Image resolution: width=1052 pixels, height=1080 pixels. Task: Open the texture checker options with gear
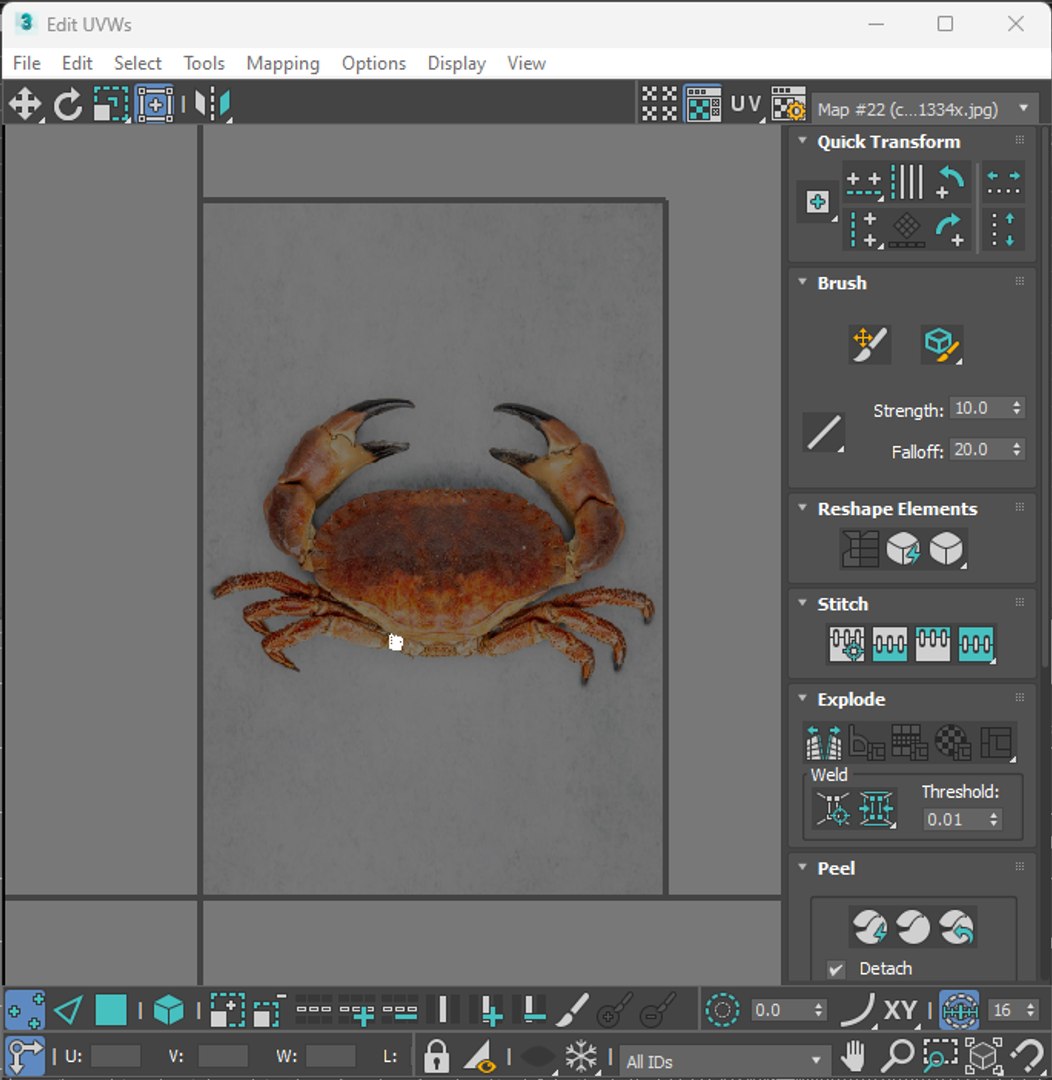[x=788, y=105]
